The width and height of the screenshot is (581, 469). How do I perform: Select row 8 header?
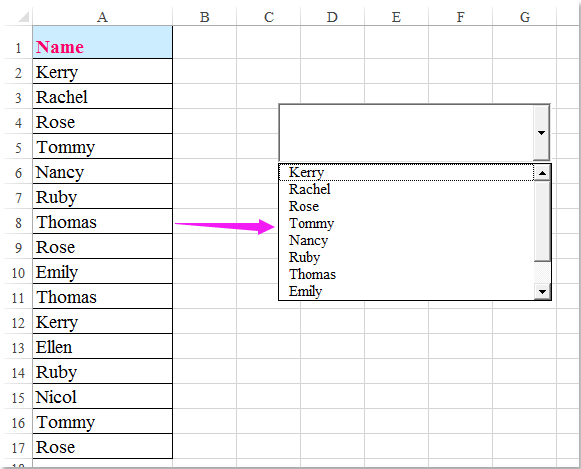click(18, 223)
